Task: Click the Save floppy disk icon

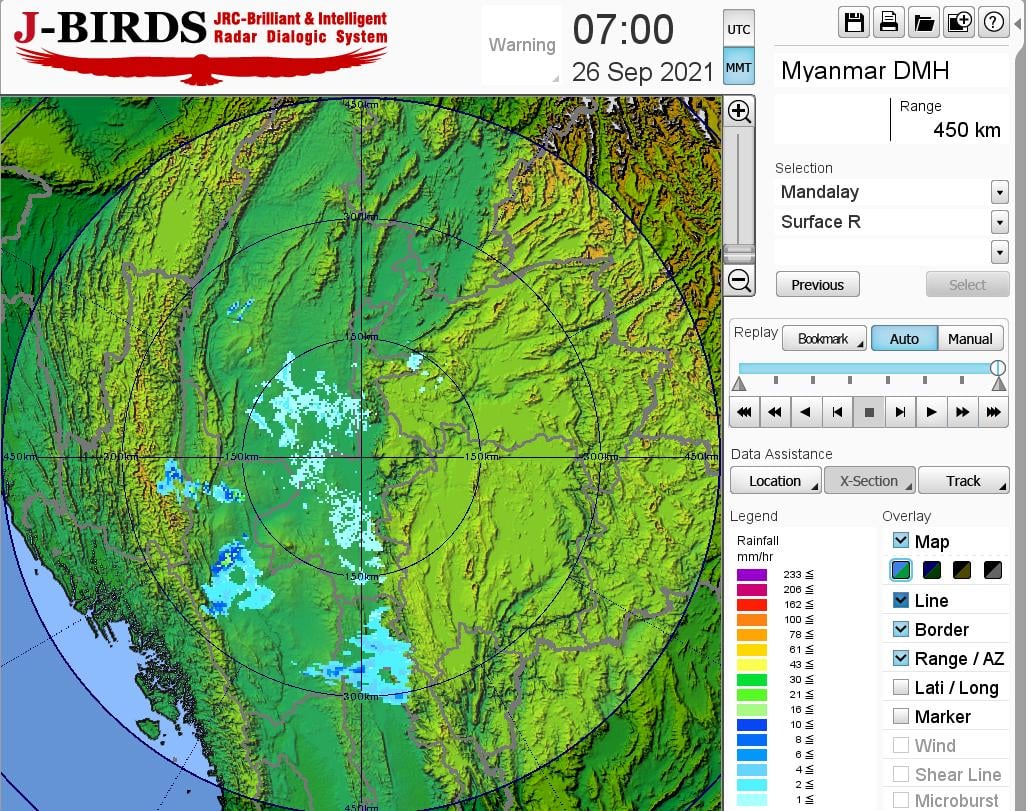Action: click(x=854, y=23)
